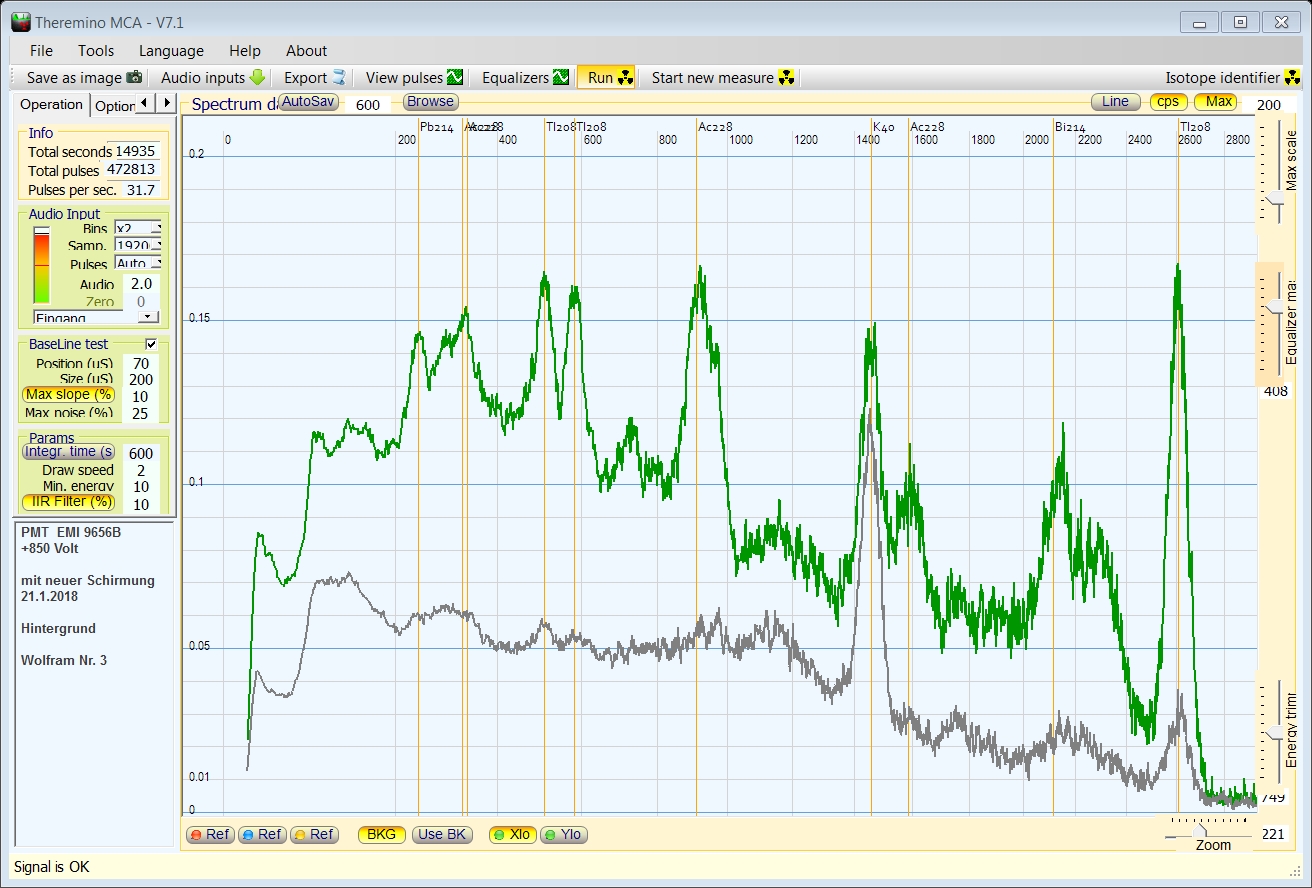1312x888 pixels.
Task: Click the Pb214 isotope label
Action: (x=437, y=127)
